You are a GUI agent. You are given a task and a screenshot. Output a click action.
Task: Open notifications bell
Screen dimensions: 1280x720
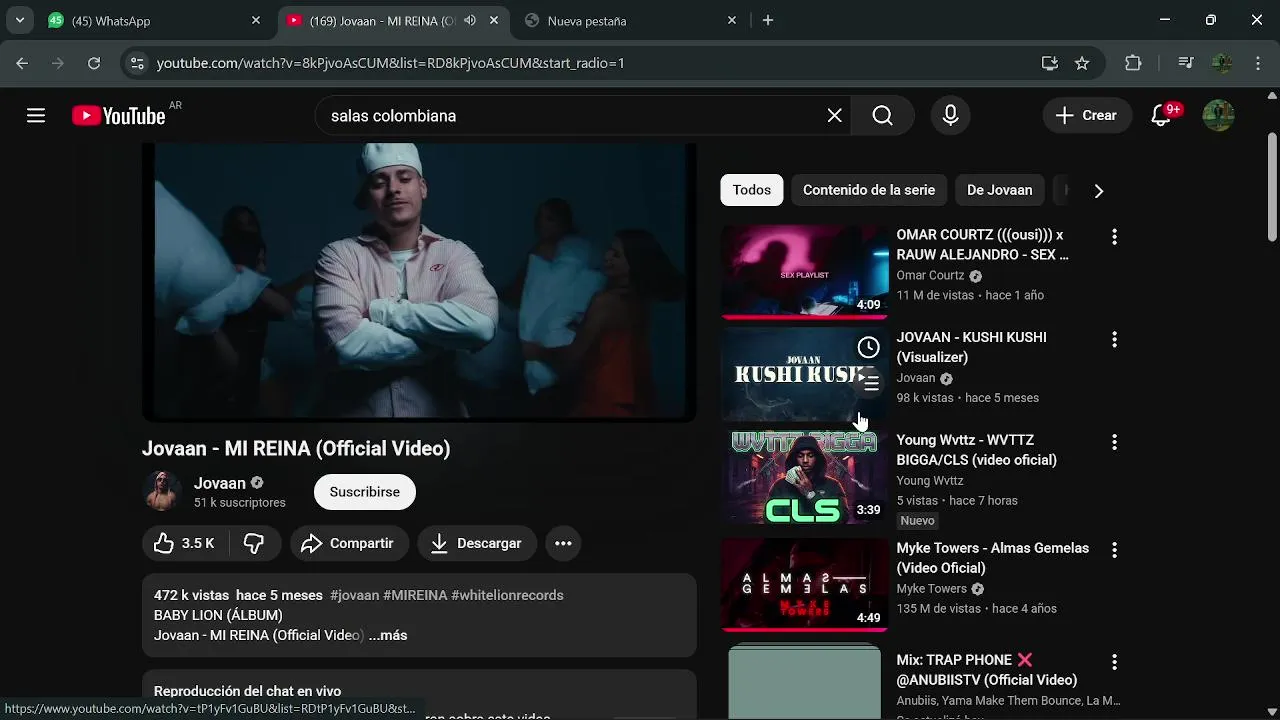click(1162, 116)
